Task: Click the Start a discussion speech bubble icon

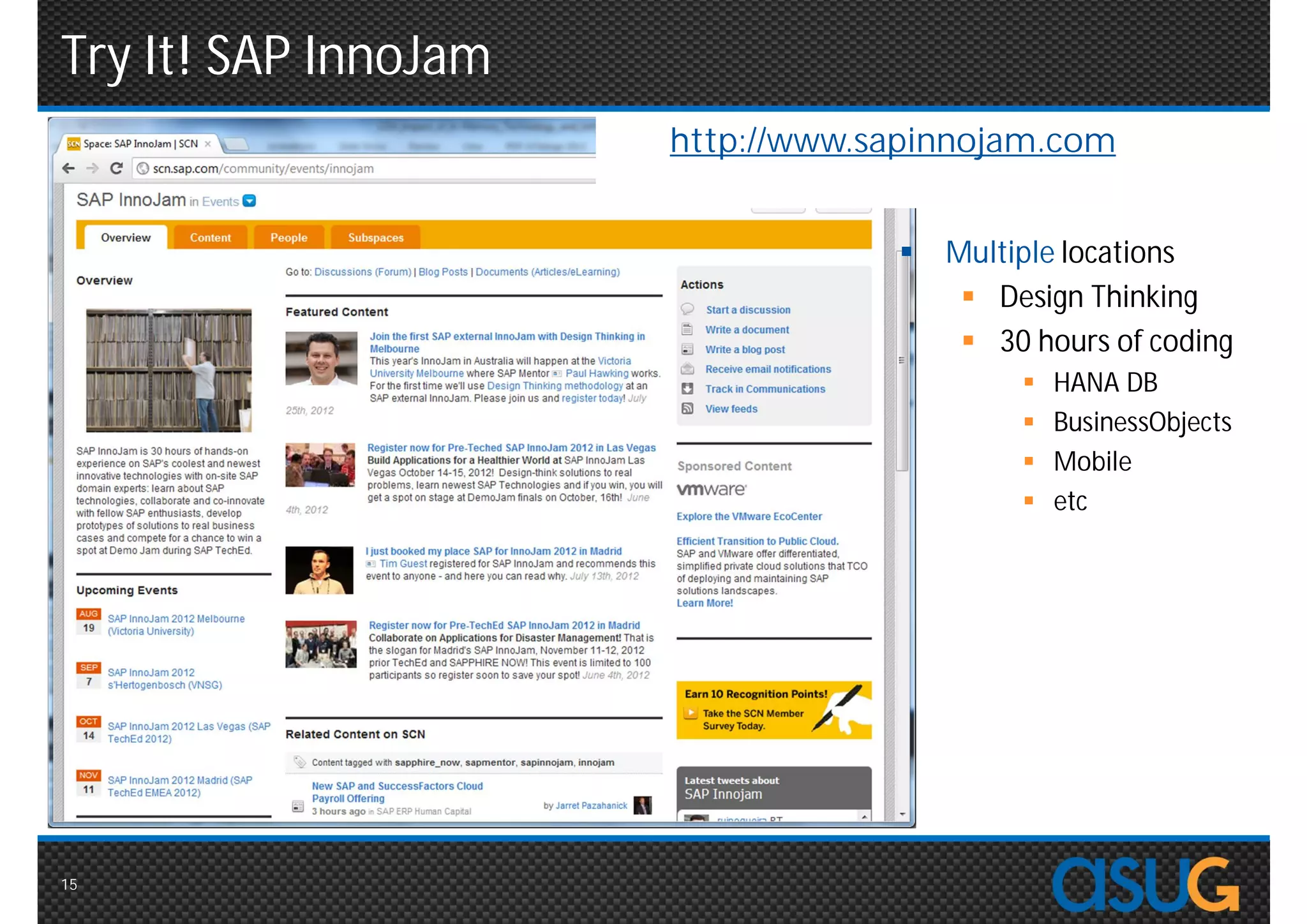Action: [x=687, y=309]
